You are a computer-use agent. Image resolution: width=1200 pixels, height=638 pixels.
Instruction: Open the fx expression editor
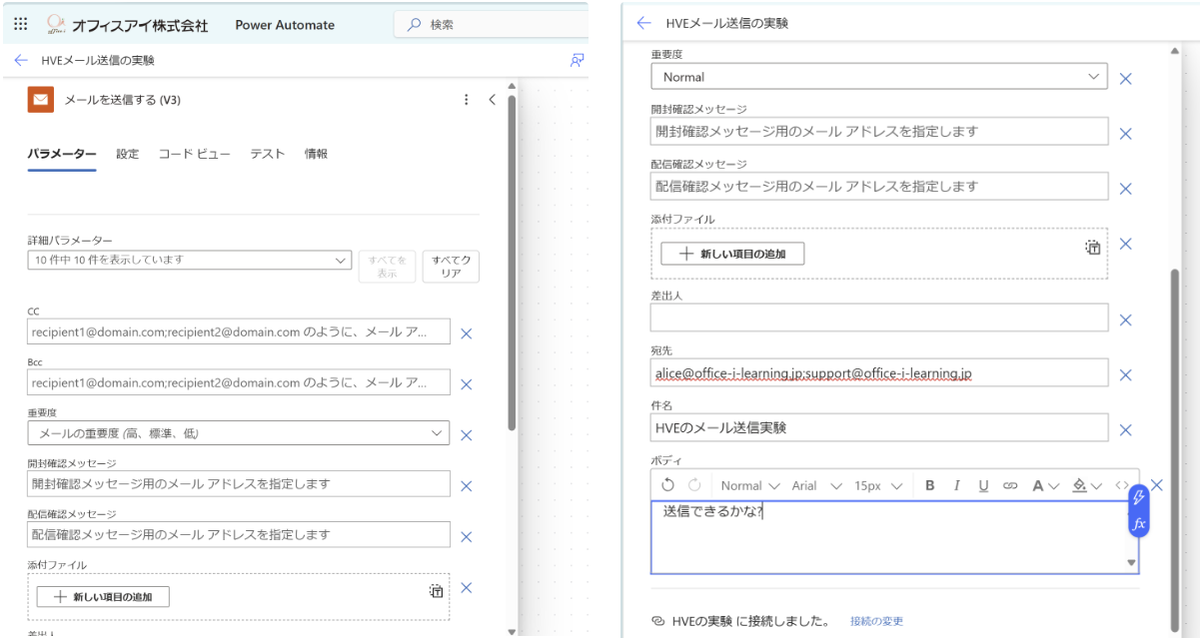pyautogui.click(x=1138, y=524)
